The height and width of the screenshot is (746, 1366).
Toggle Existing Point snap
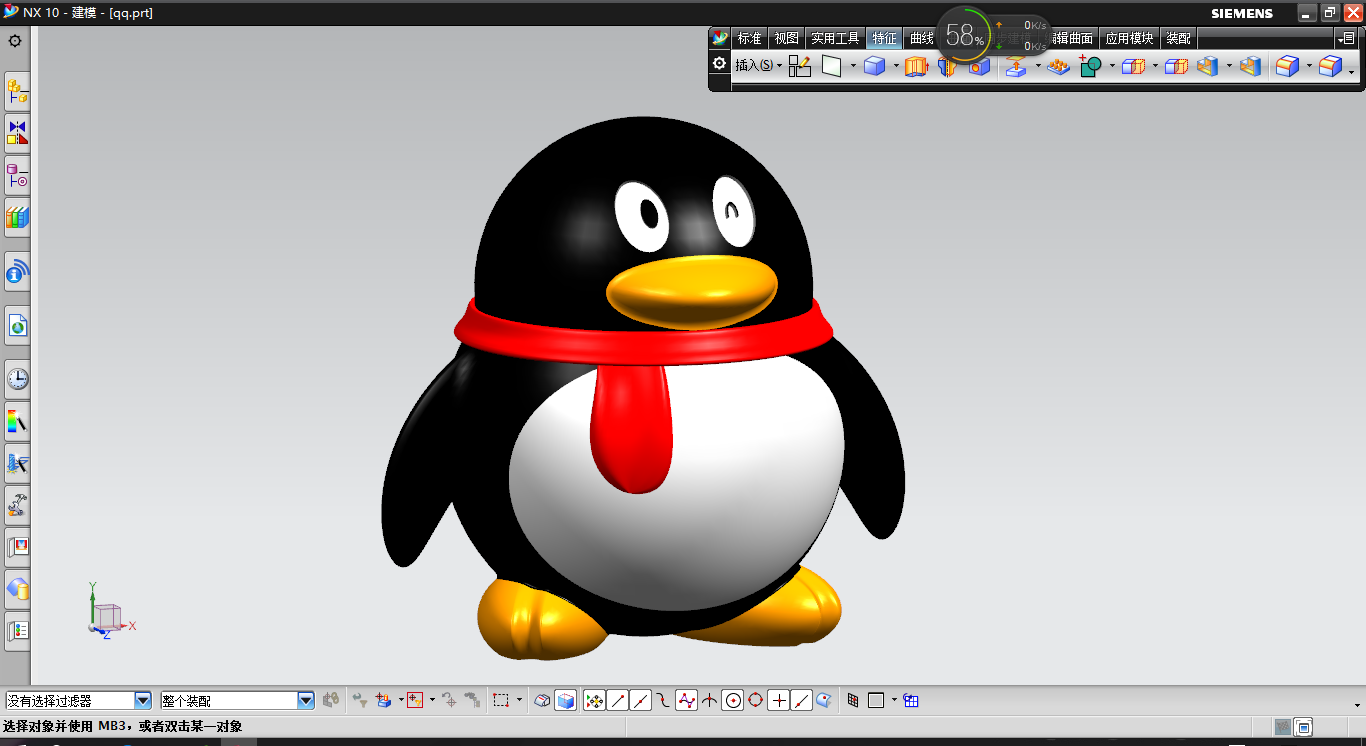(779, 701)
